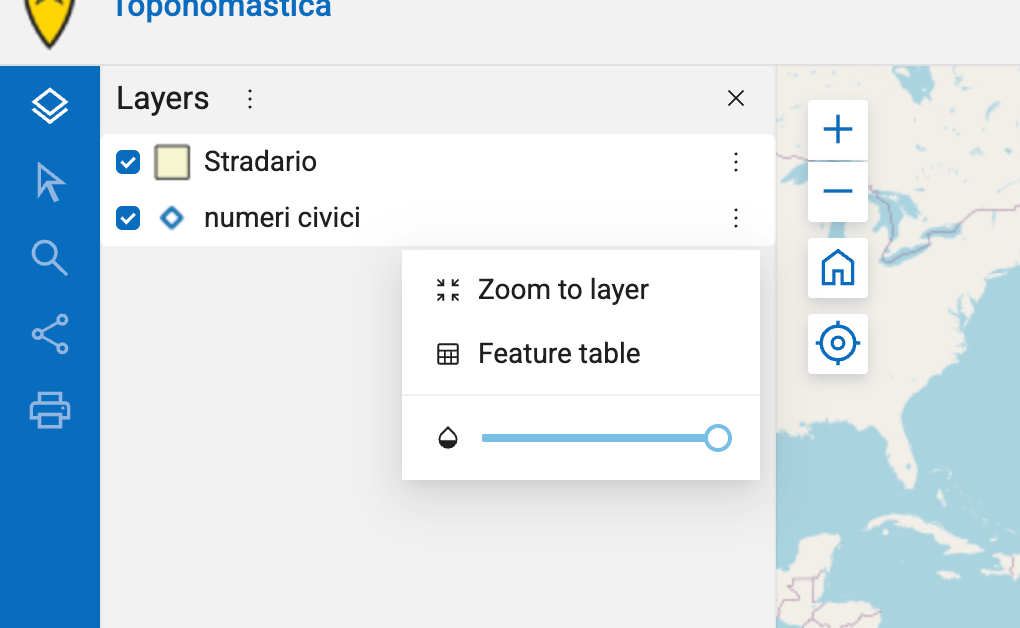Image resolution: width=1020 pixels, height=628 pixels.
Task: Select the feature selection arrow tool
Action: (x=50, y=183)
